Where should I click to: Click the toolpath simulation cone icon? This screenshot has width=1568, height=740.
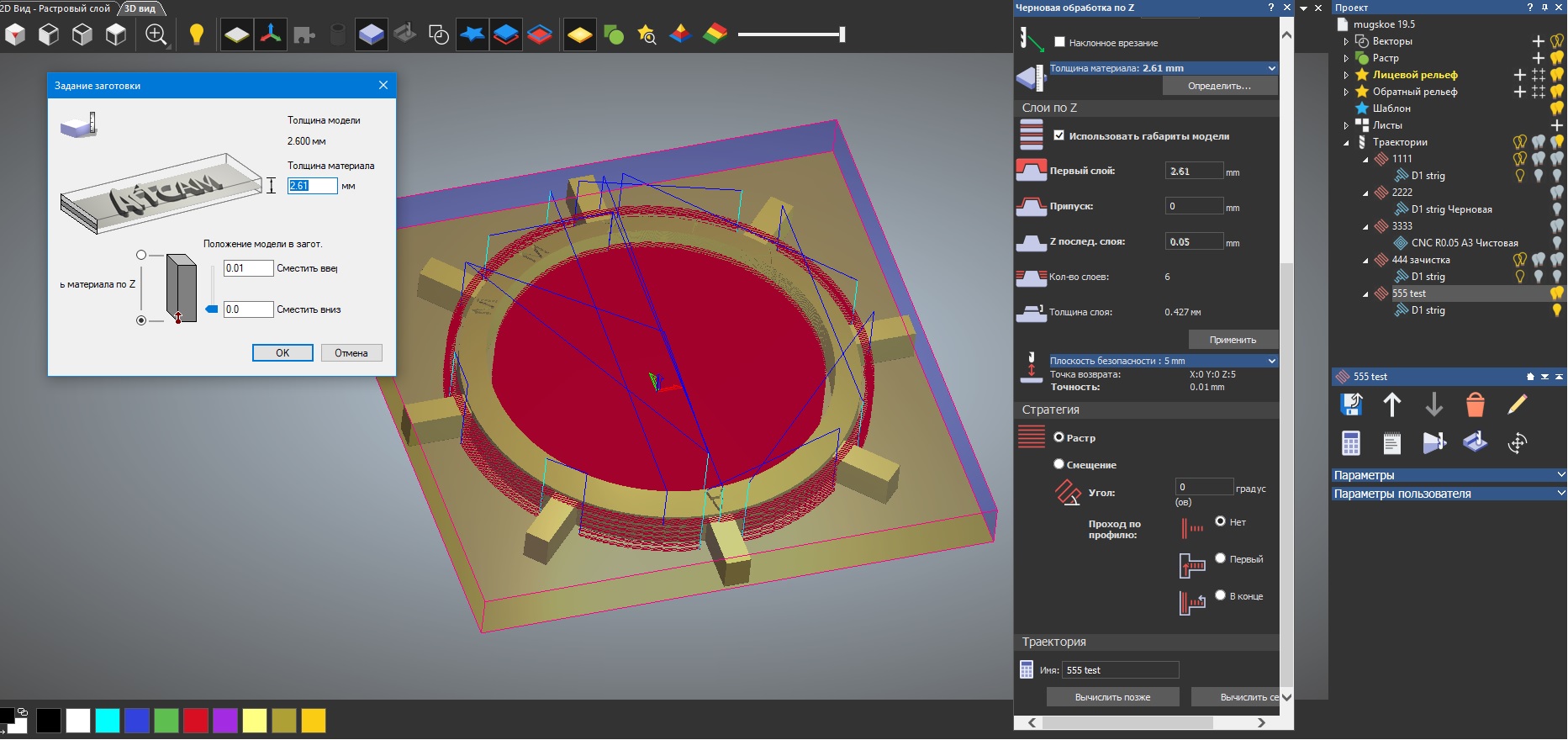click(x=1434, y=442)
